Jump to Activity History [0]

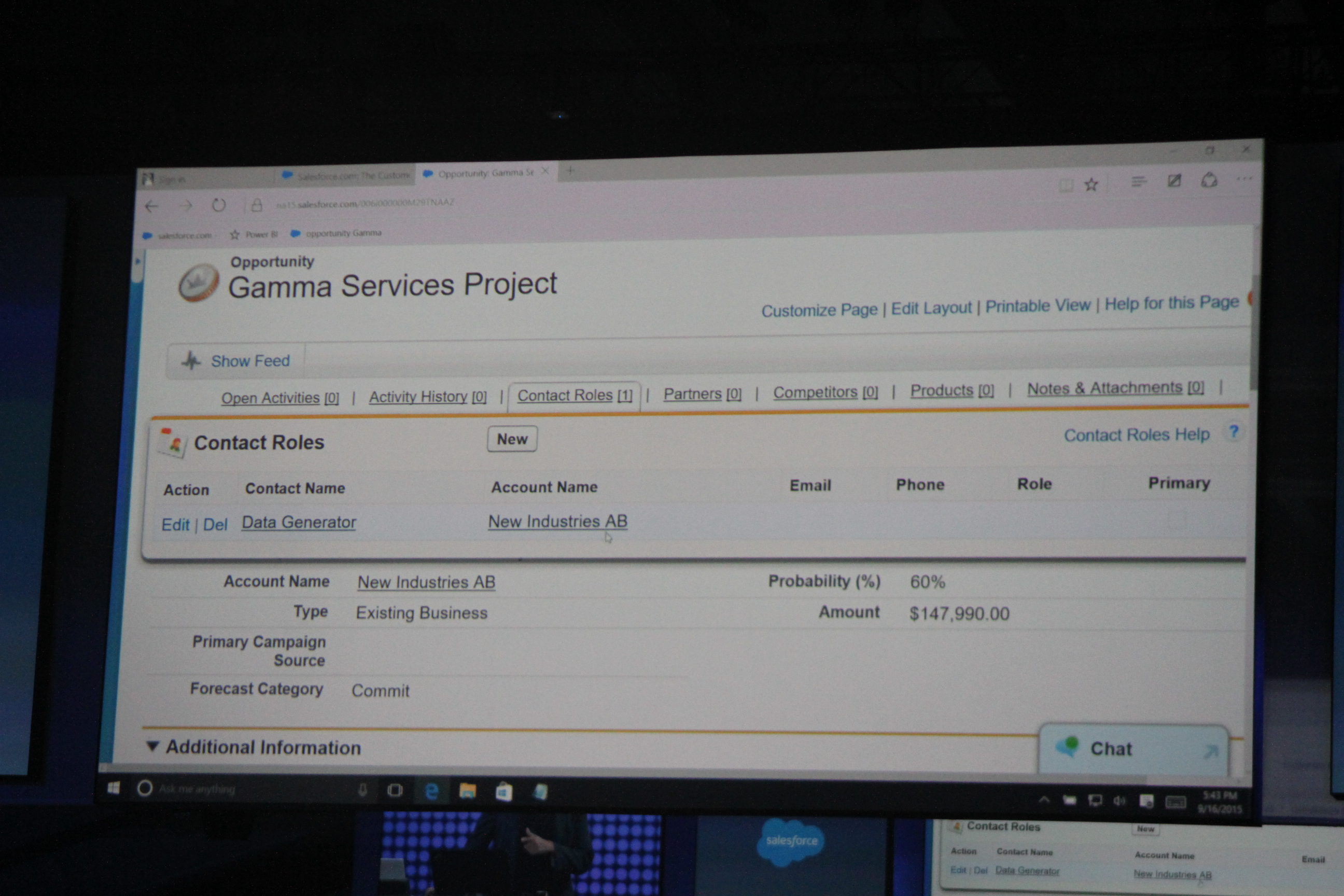(x=427, y=397)
